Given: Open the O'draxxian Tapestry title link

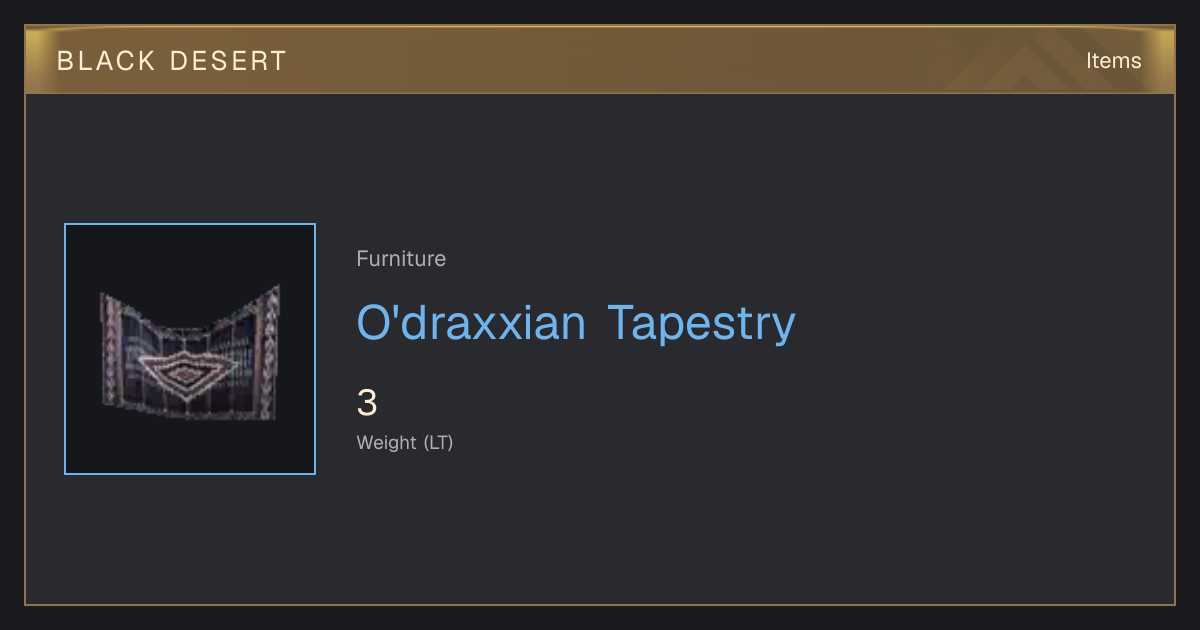Looking at the screenshot, I should (576, 323).
